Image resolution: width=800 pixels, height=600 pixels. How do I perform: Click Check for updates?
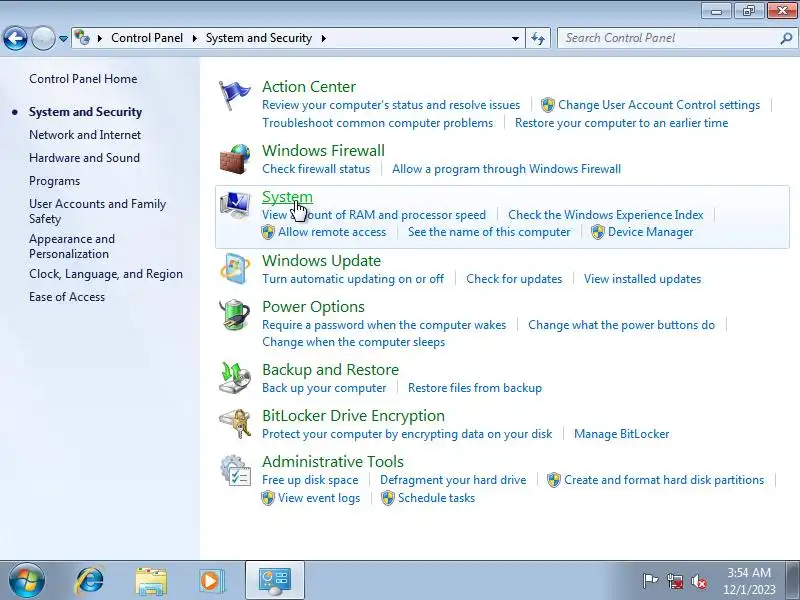(x=514, y=279)
